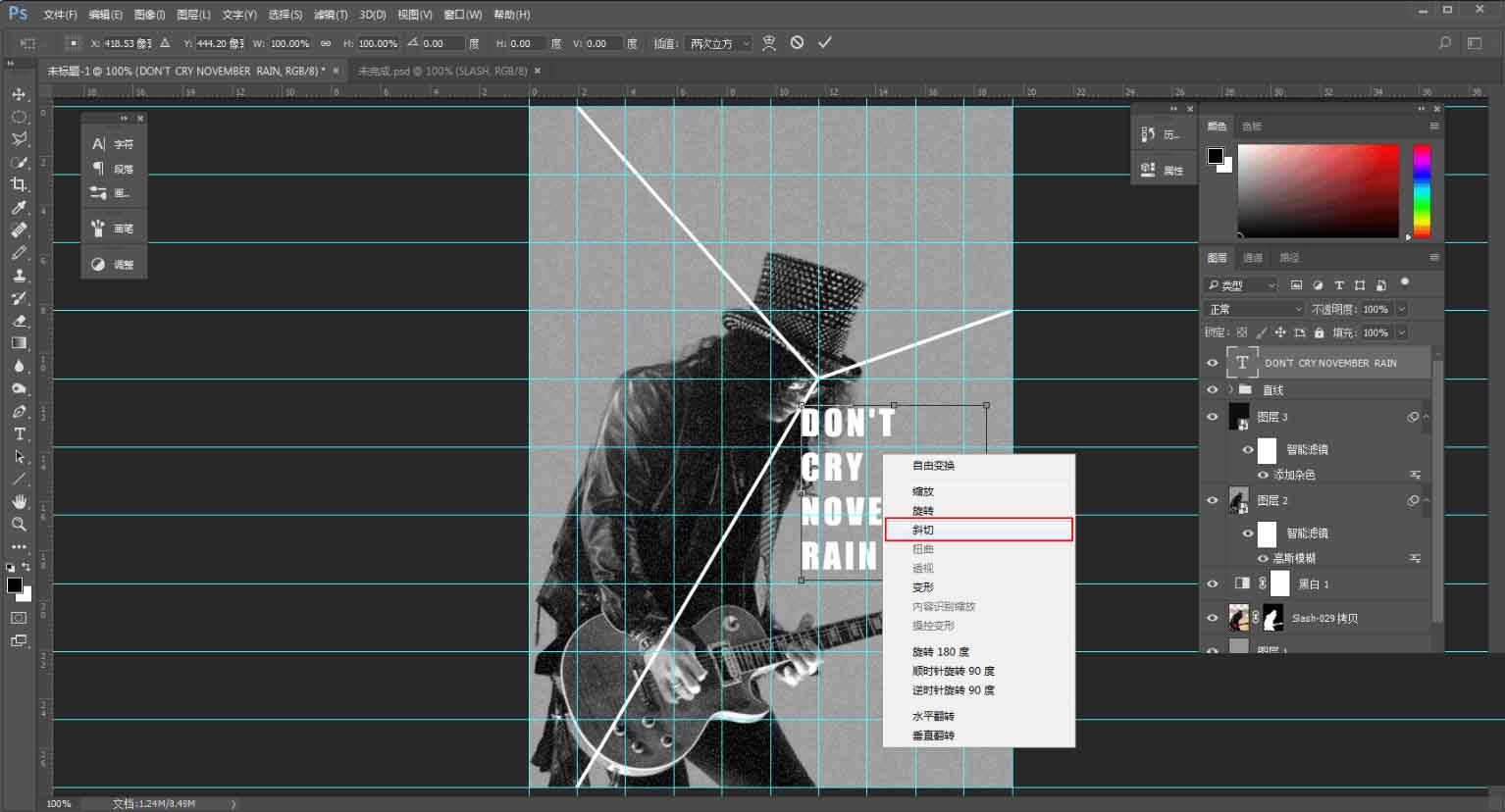Open the Search icon at top right

click(1444, 43)
